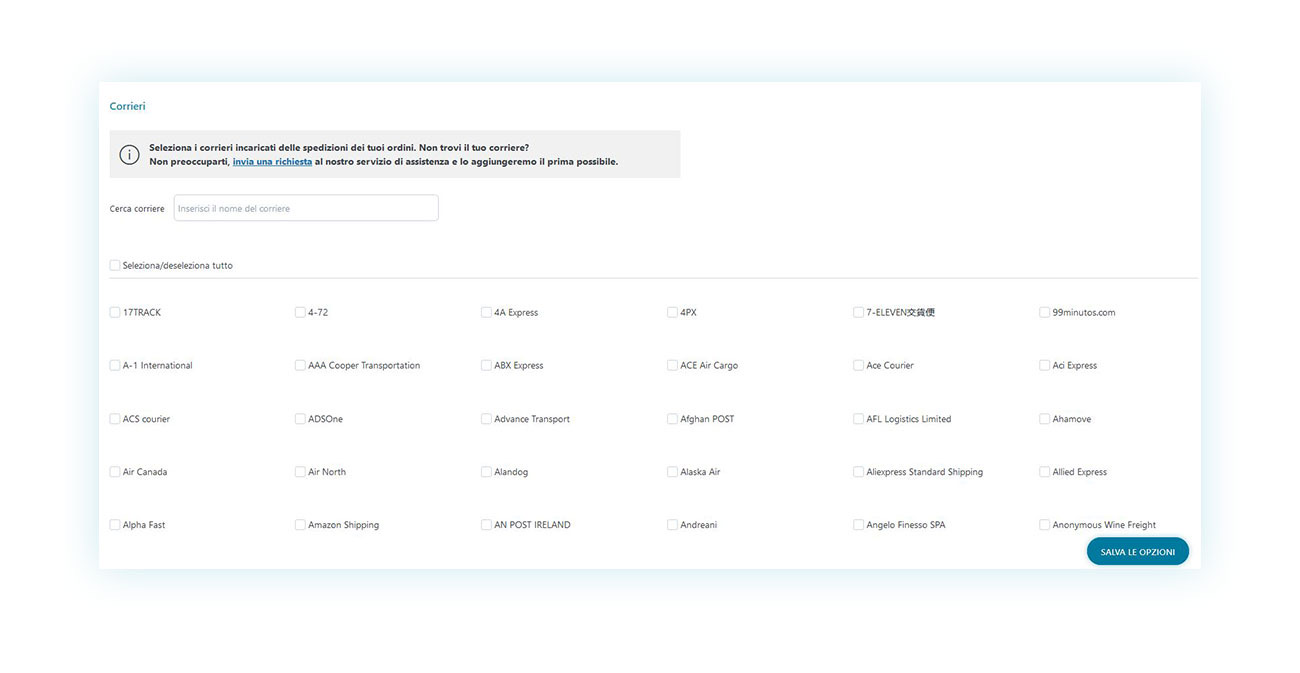Check the Alandog checkbox
This screenshot has width=1300, height=673.
pos(486,471)
